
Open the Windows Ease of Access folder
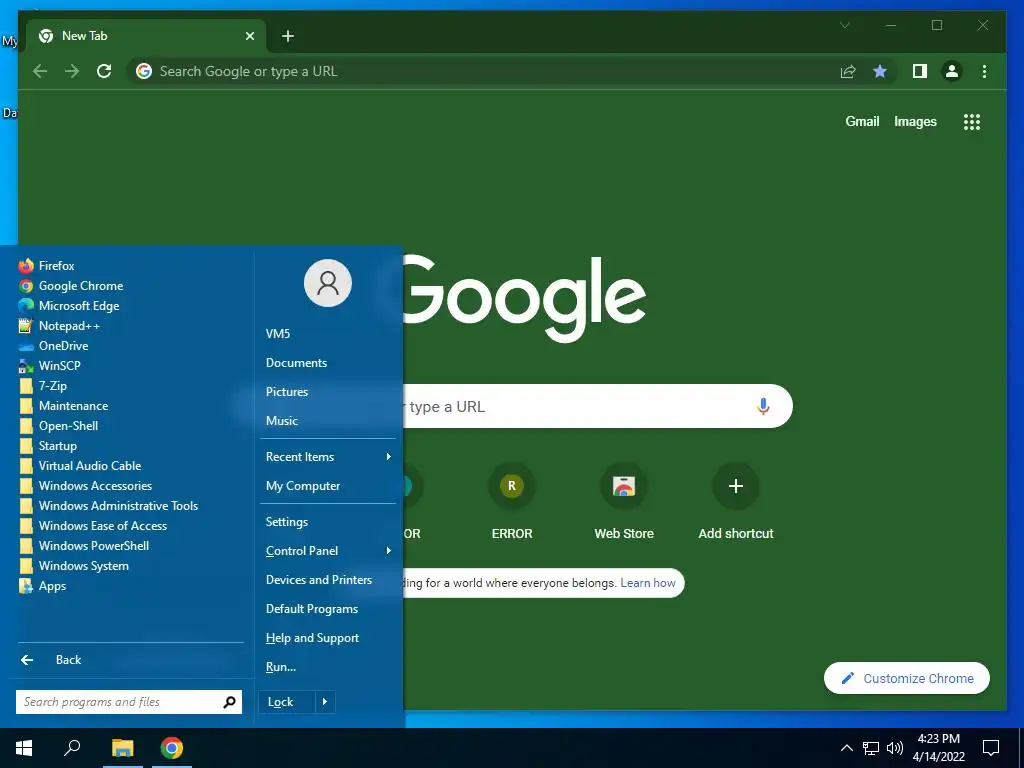click(93, 526)
